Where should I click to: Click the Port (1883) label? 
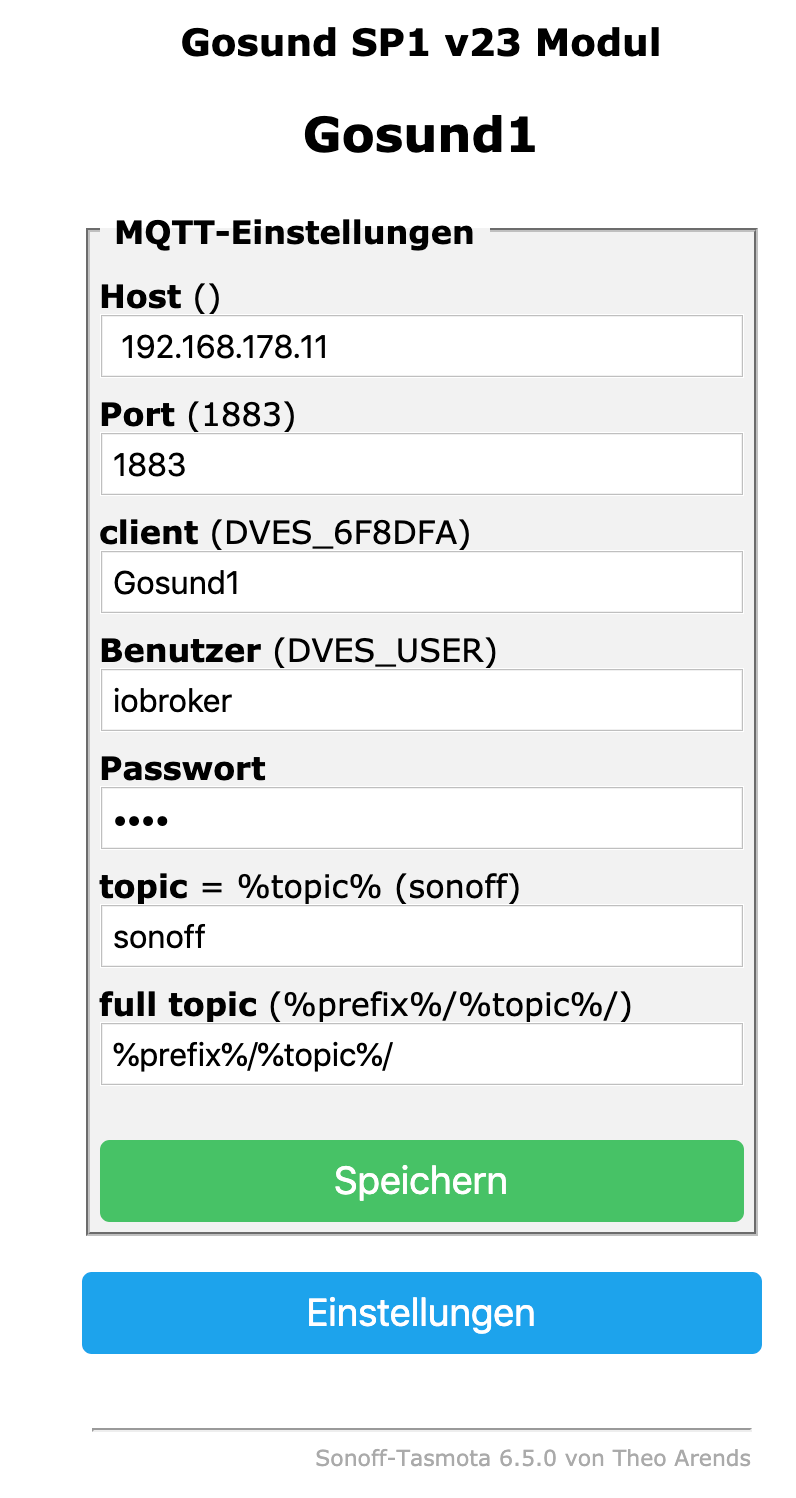coord(198,415)
